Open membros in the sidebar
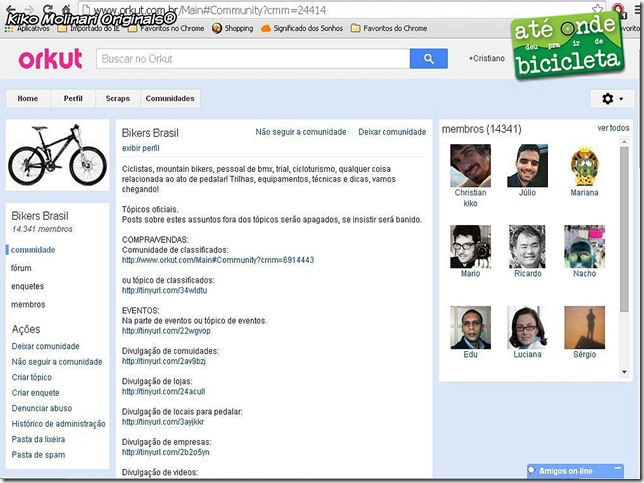This screenshot has width=644, height=483. 28,304
